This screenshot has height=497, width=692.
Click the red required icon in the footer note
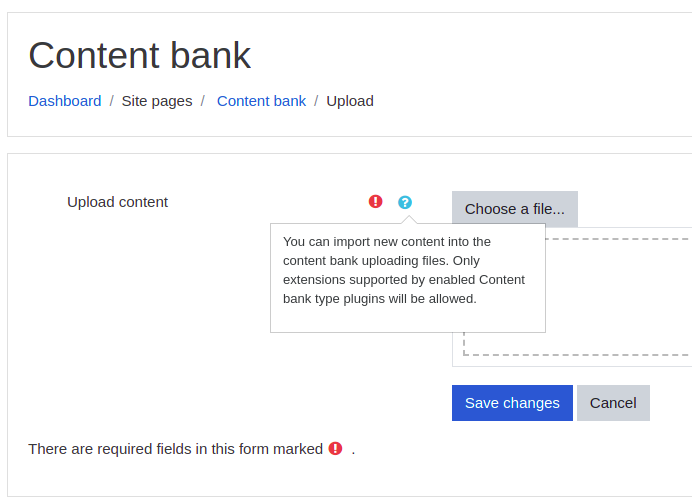coord(335,448)
